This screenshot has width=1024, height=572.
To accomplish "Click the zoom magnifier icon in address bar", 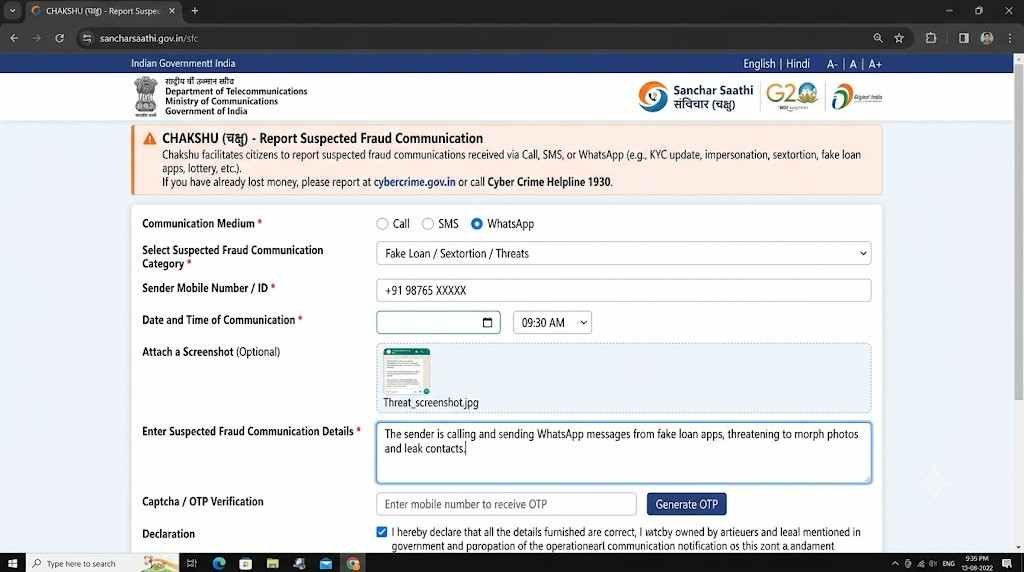I will [878, 39].
